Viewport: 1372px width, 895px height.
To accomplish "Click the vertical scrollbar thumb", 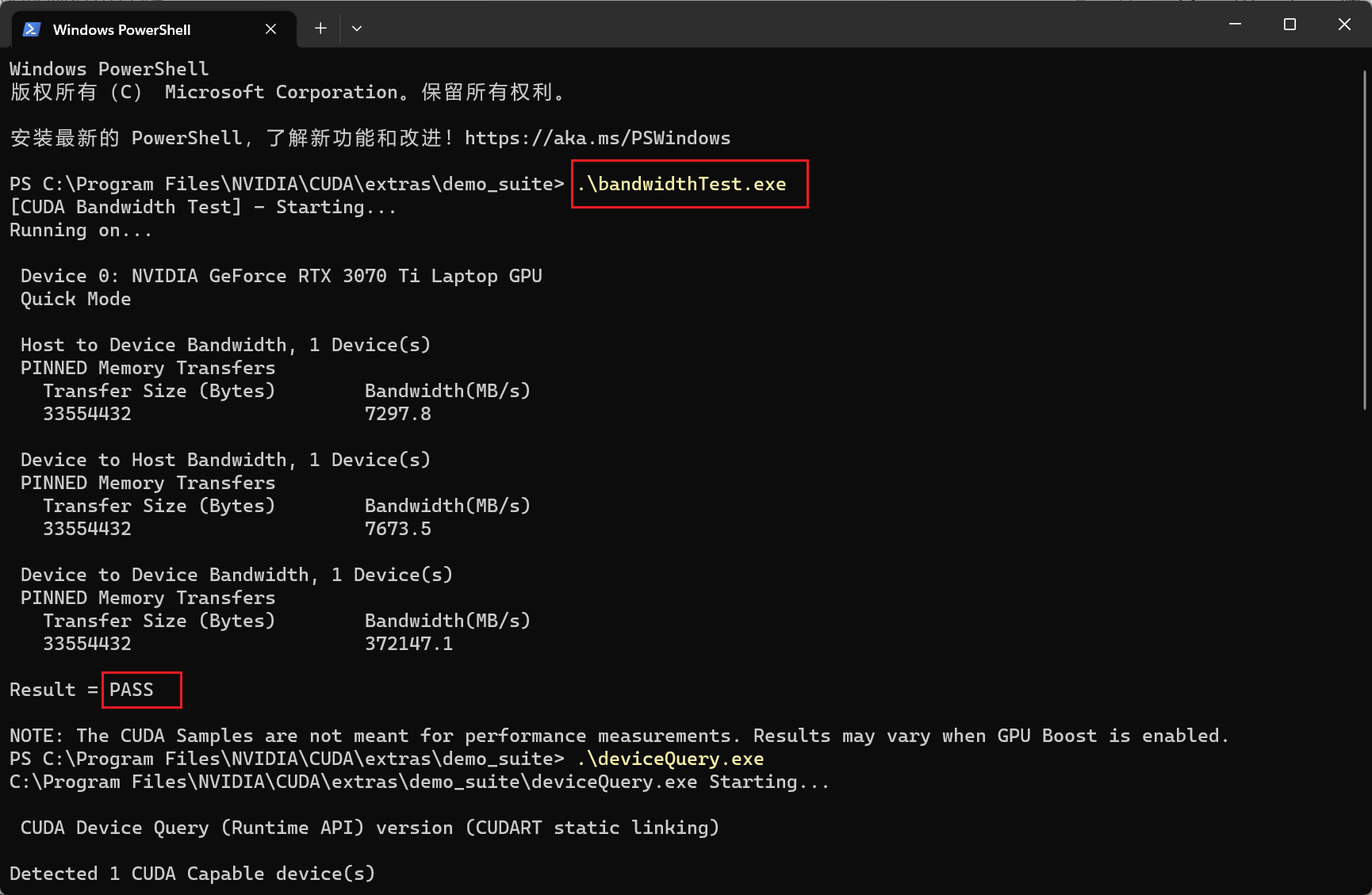I will 1365,239.
